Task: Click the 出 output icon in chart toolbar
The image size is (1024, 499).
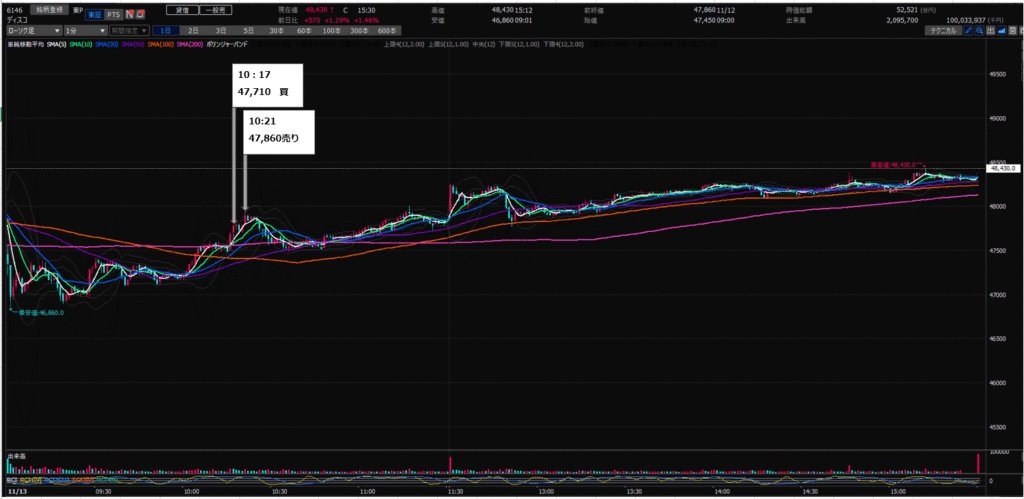Action: 991,31
